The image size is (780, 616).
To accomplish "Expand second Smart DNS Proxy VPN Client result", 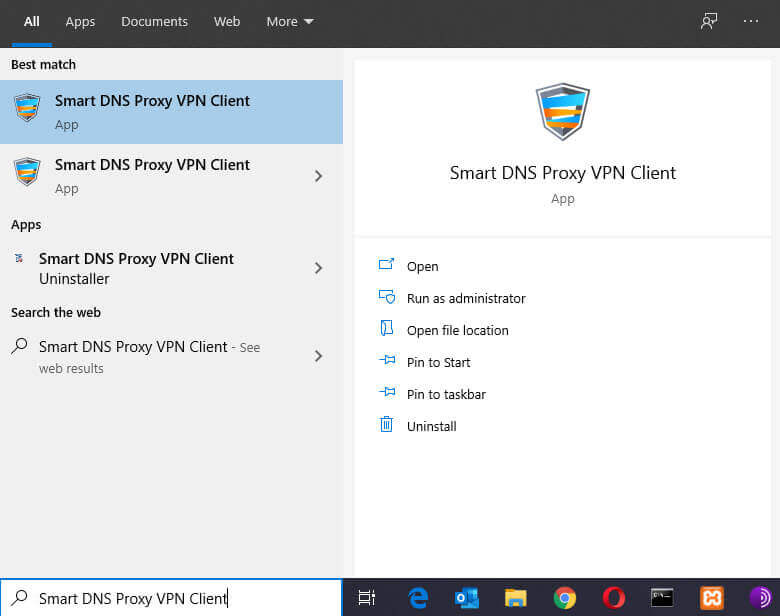I will tap(318, 176).
